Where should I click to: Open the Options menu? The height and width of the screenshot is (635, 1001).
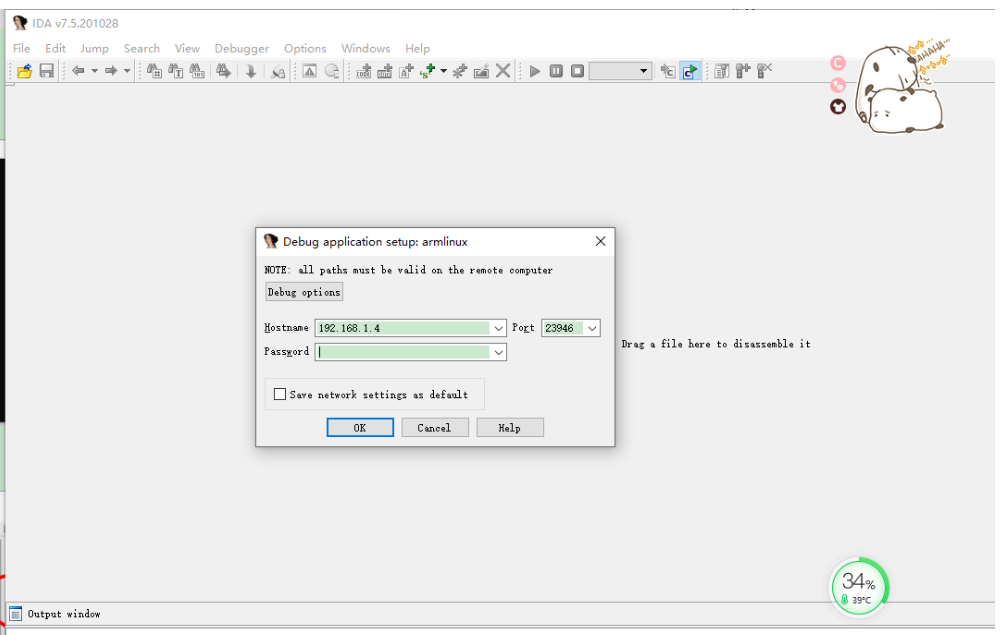pos(305,49)
